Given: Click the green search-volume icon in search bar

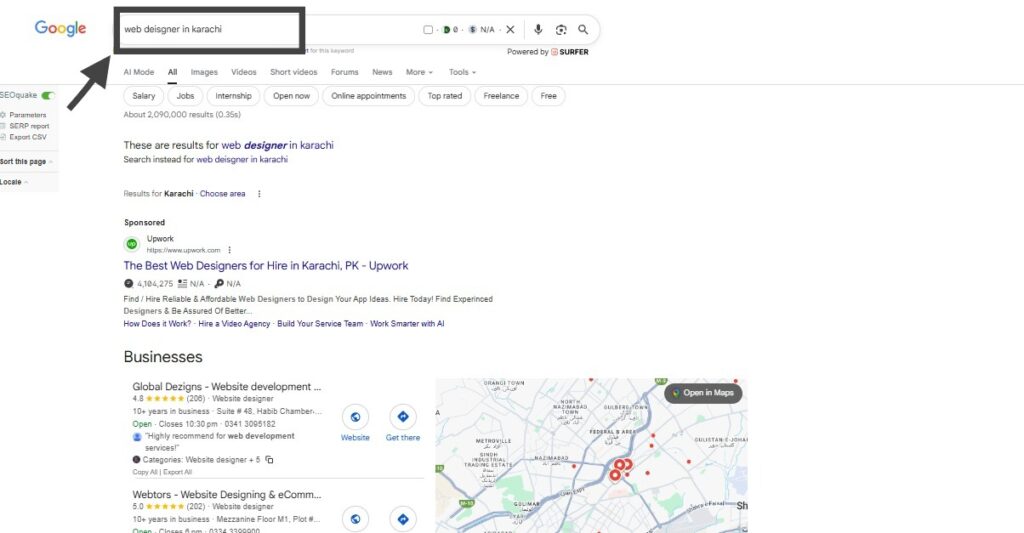Looking at the screenshot, I should click(447, 29).
